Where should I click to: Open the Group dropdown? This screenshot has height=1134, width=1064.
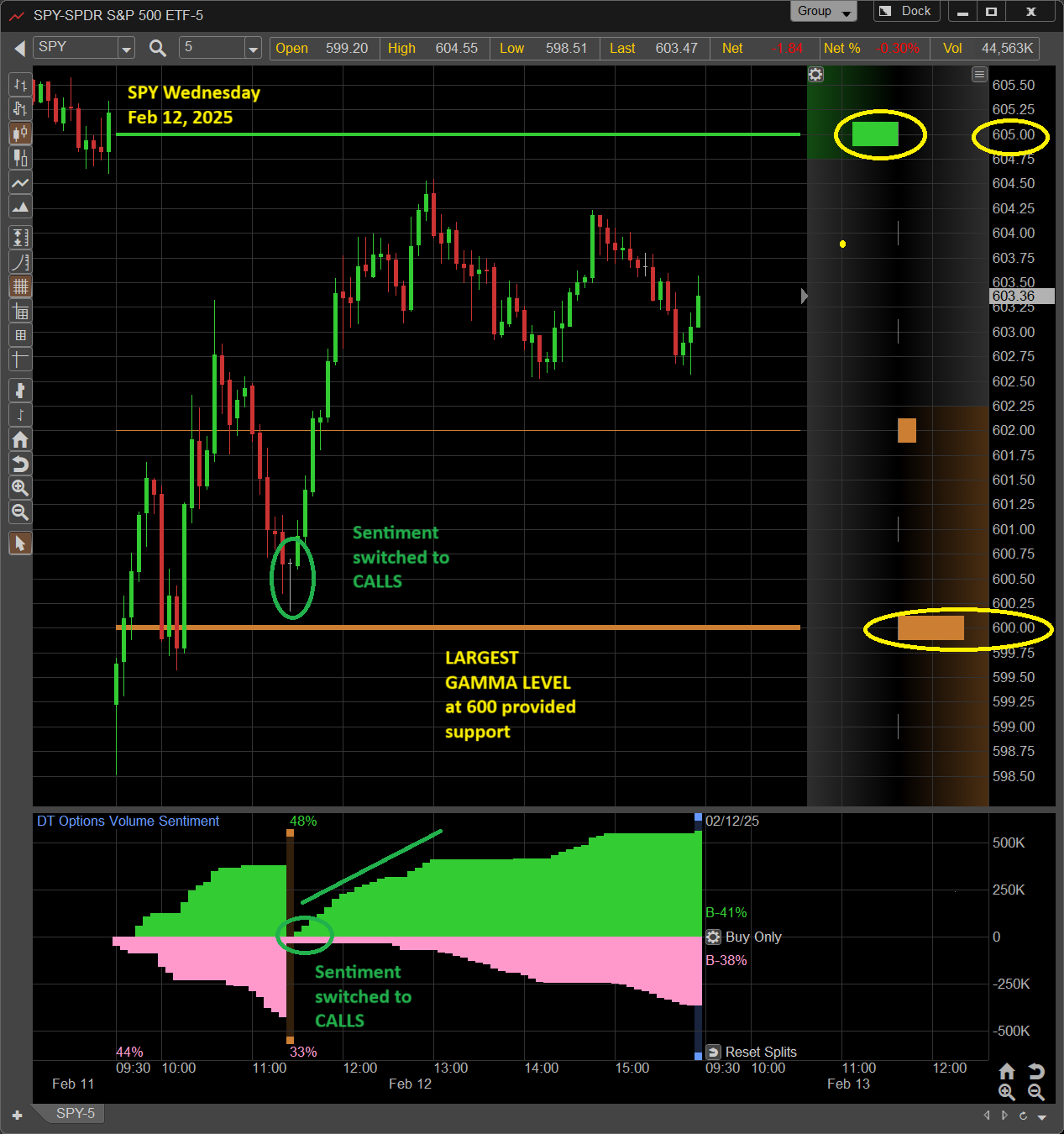823,12
